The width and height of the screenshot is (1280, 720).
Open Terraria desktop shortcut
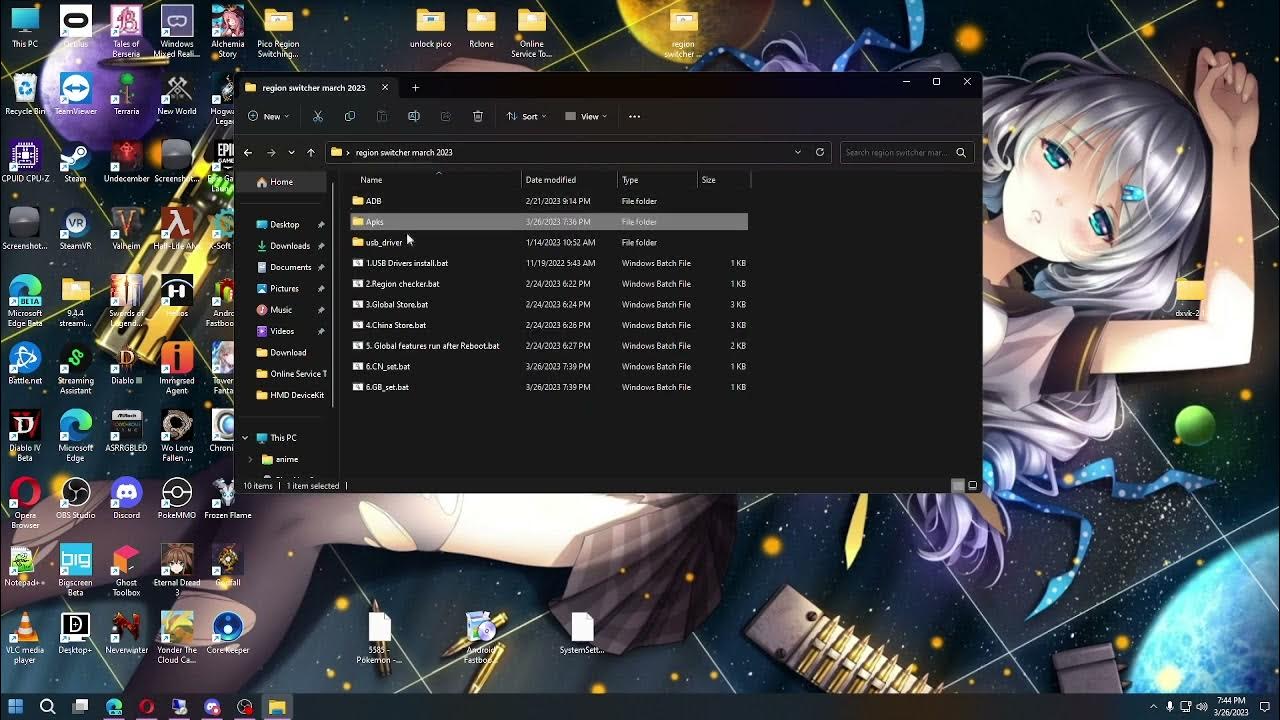(x=126, y=95)
